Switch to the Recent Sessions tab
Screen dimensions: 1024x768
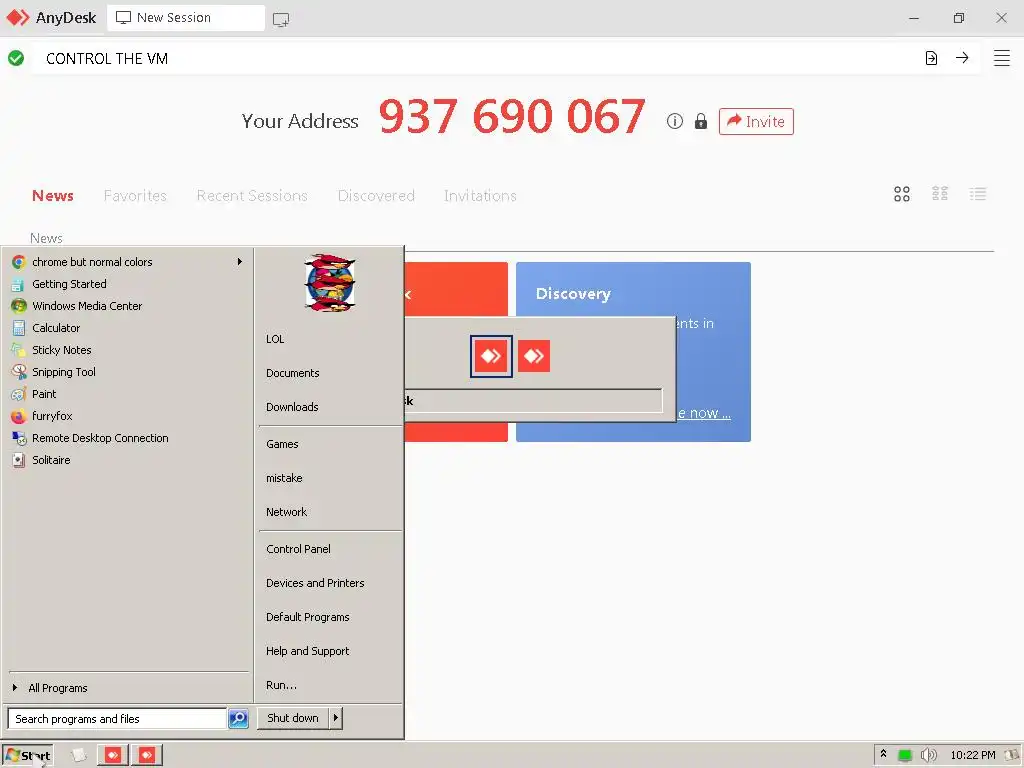pos(252,195)
